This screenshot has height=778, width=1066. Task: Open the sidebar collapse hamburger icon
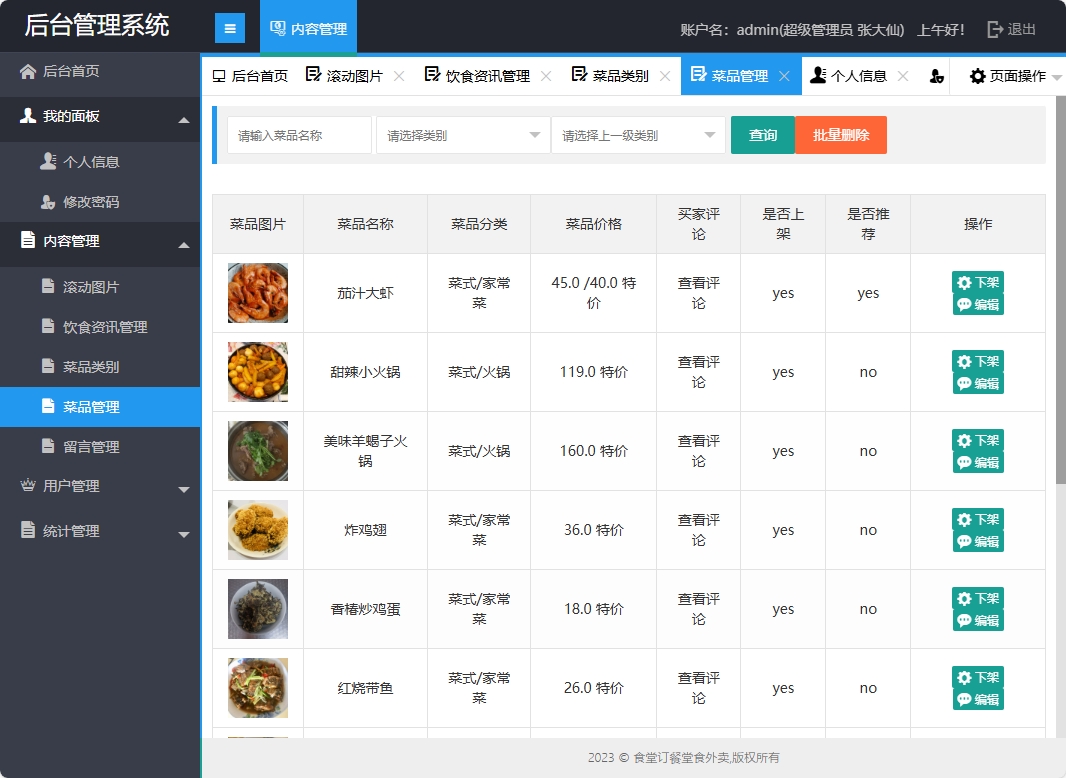231,27
